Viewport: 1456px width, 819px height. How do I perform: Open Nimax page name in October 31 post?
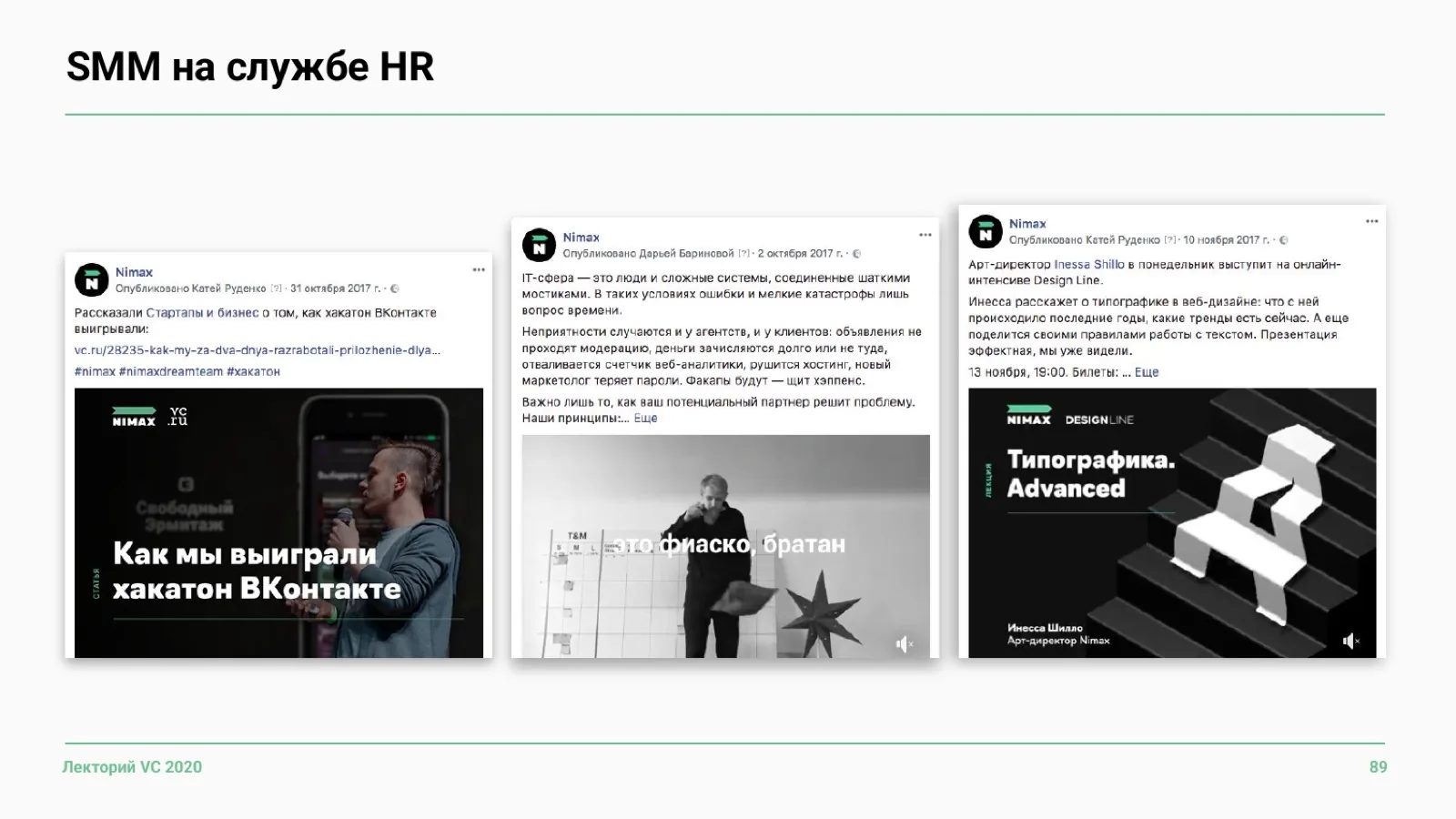(x=134, y=272)
